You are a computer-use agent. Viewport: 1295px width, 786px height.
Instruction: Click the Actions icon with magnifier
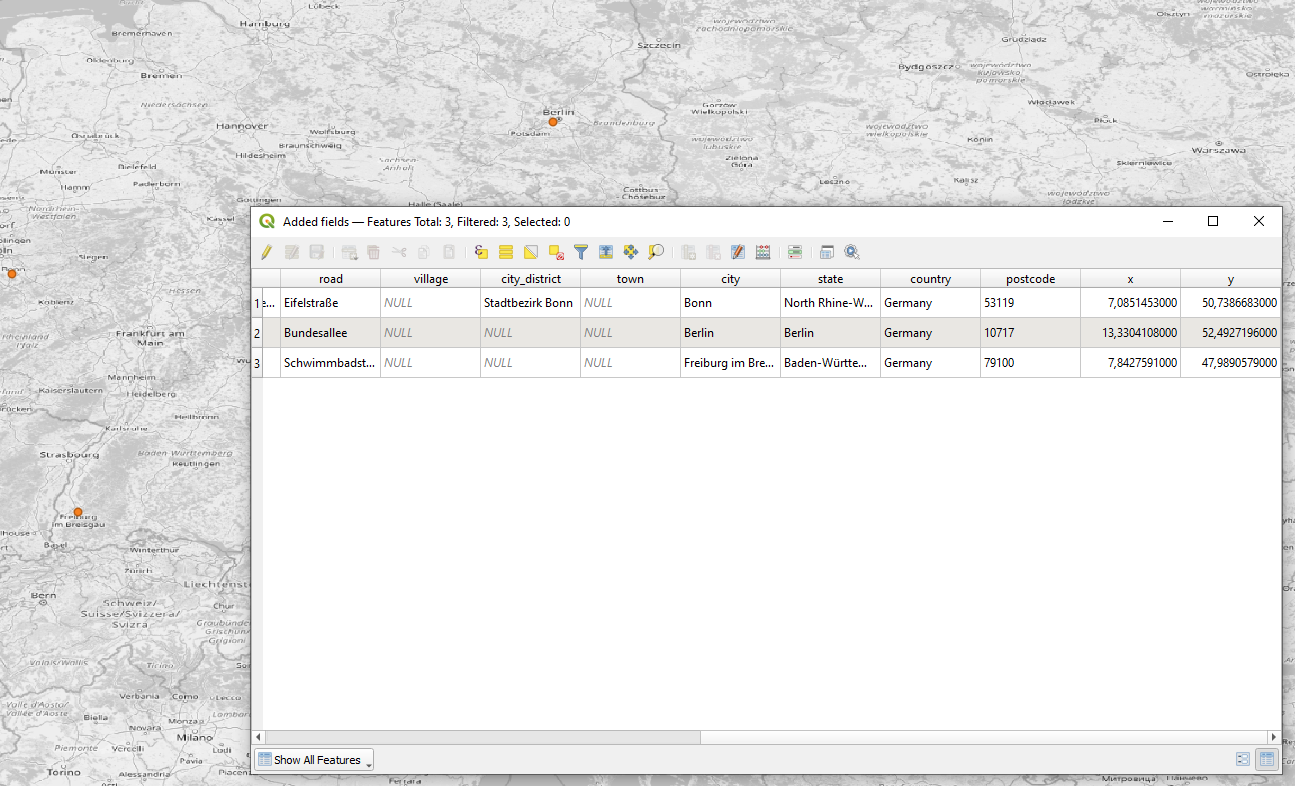[852, 252]
